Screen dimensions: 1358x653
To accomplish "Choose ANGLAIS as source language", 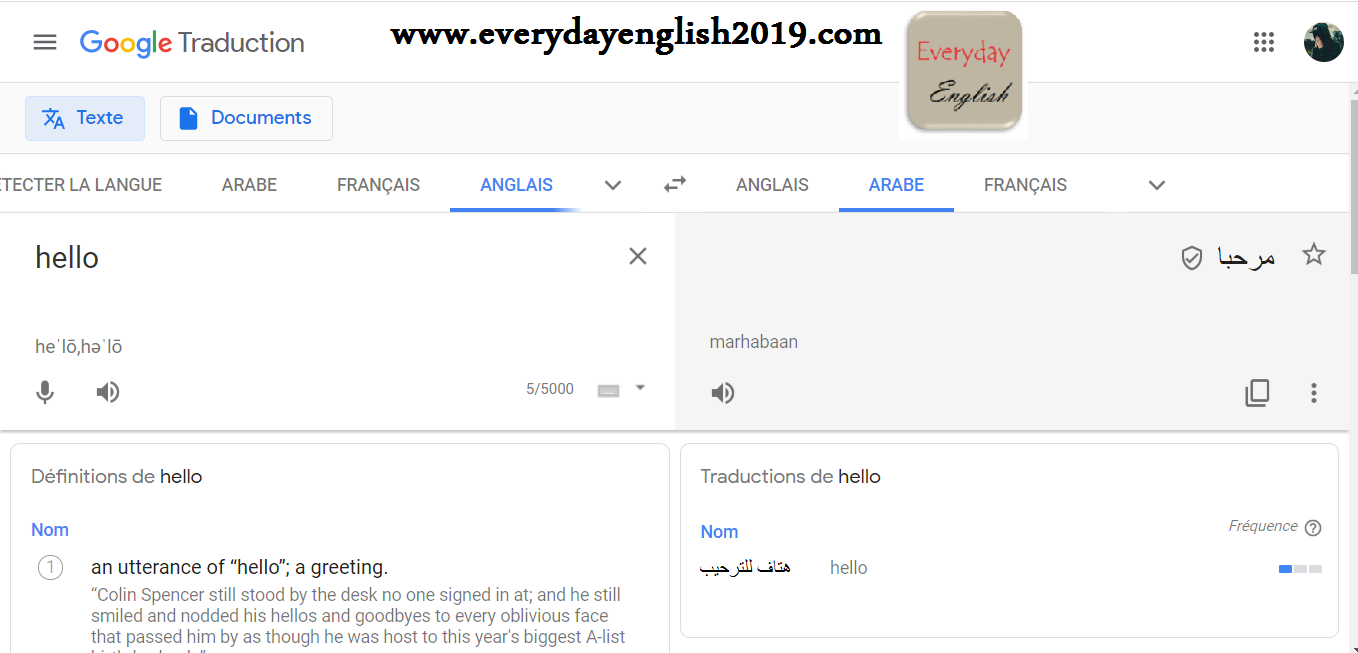I will click(516, 185).
